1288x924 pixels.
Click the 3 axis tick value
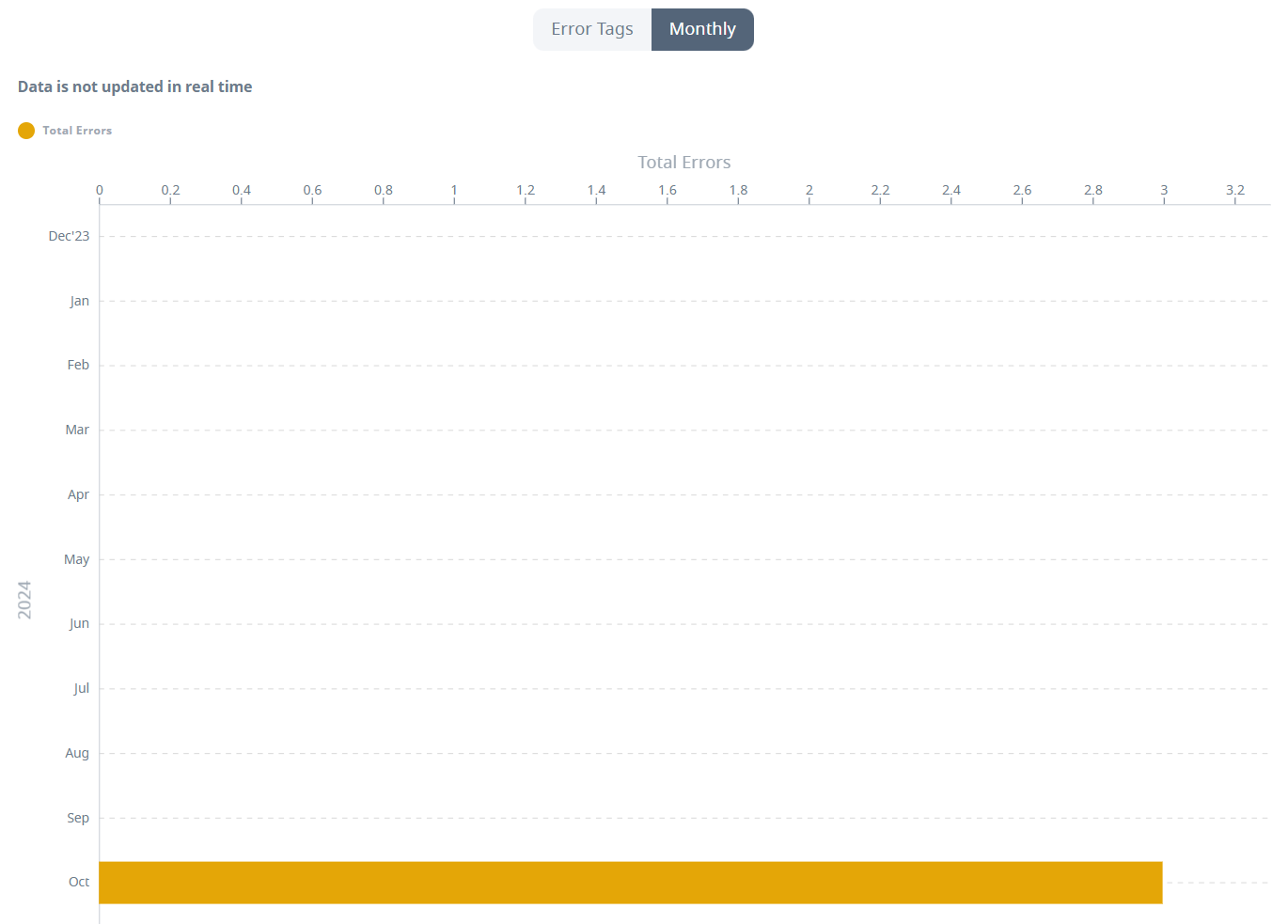pyautogui.click(x=1164, y=190)
